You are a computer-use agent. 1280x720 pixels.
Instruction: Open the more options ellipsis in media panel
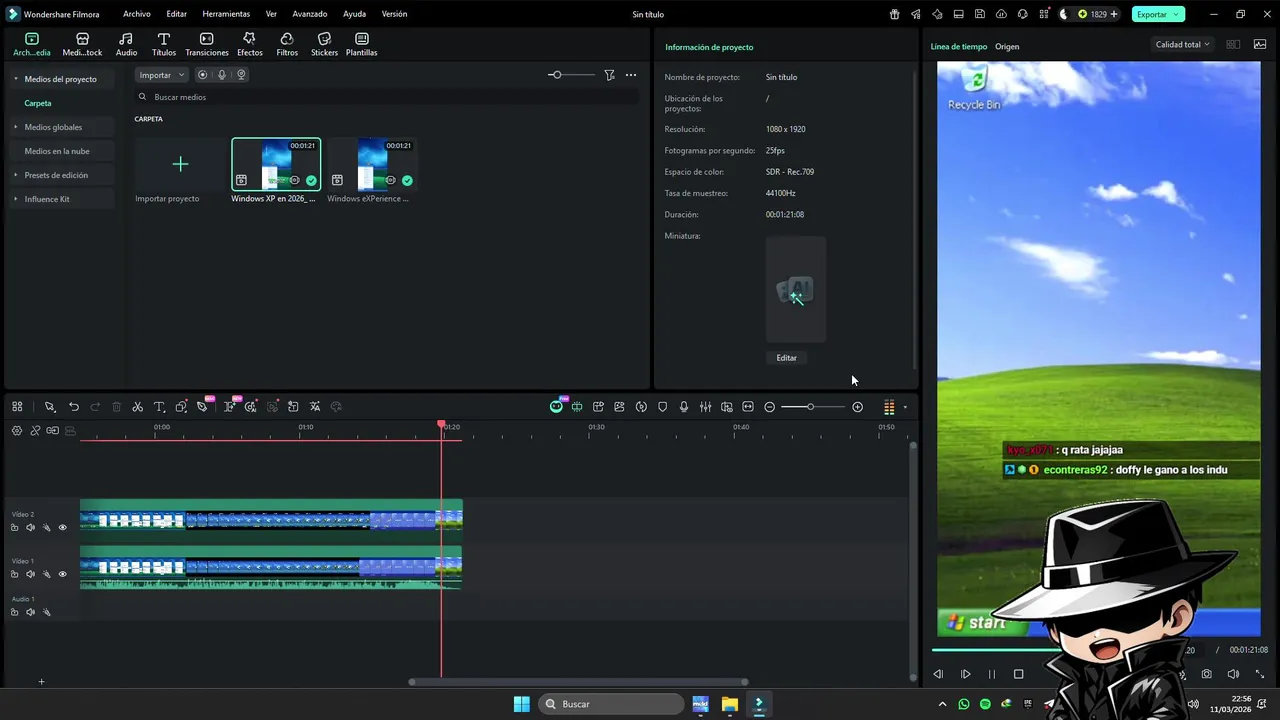(x=631, y=75)
